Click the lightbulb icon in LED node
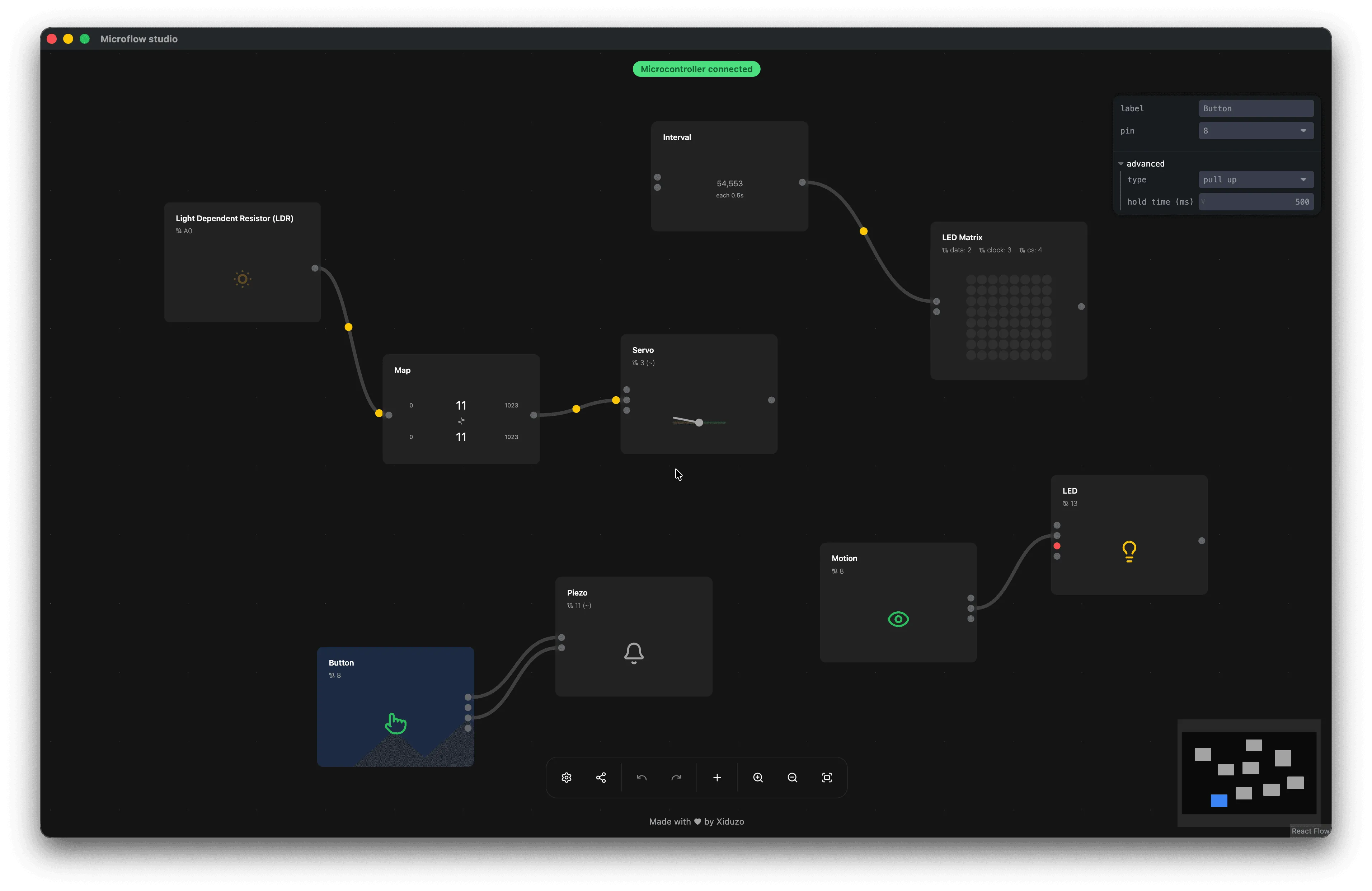Viewport: 1372px width, 891px height. 1129,551
